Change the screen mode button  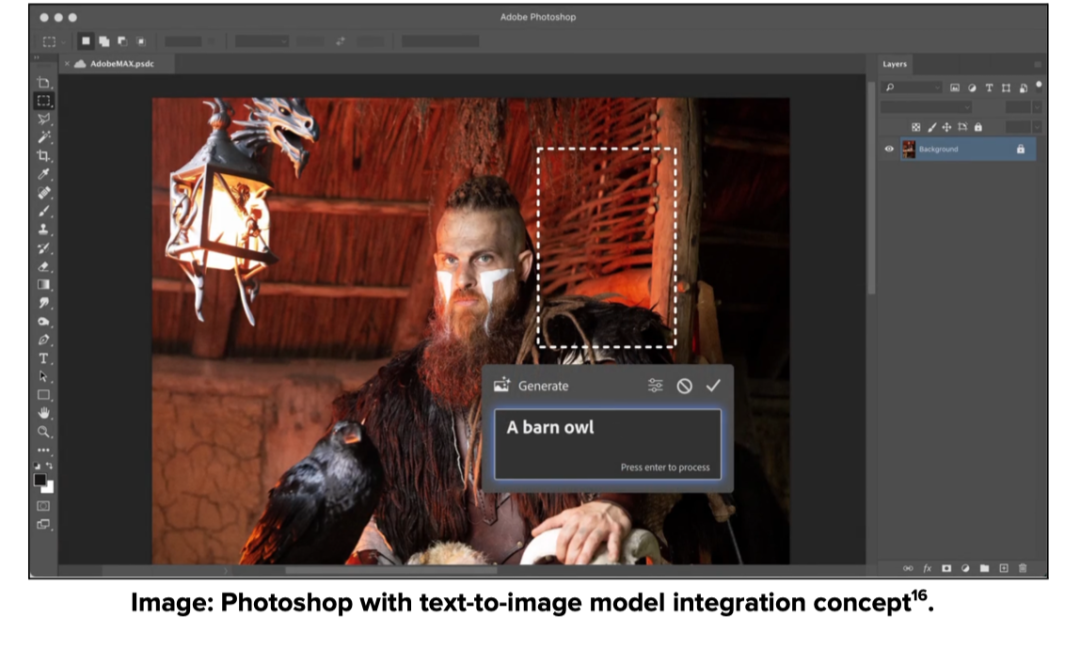coord(43,524)
